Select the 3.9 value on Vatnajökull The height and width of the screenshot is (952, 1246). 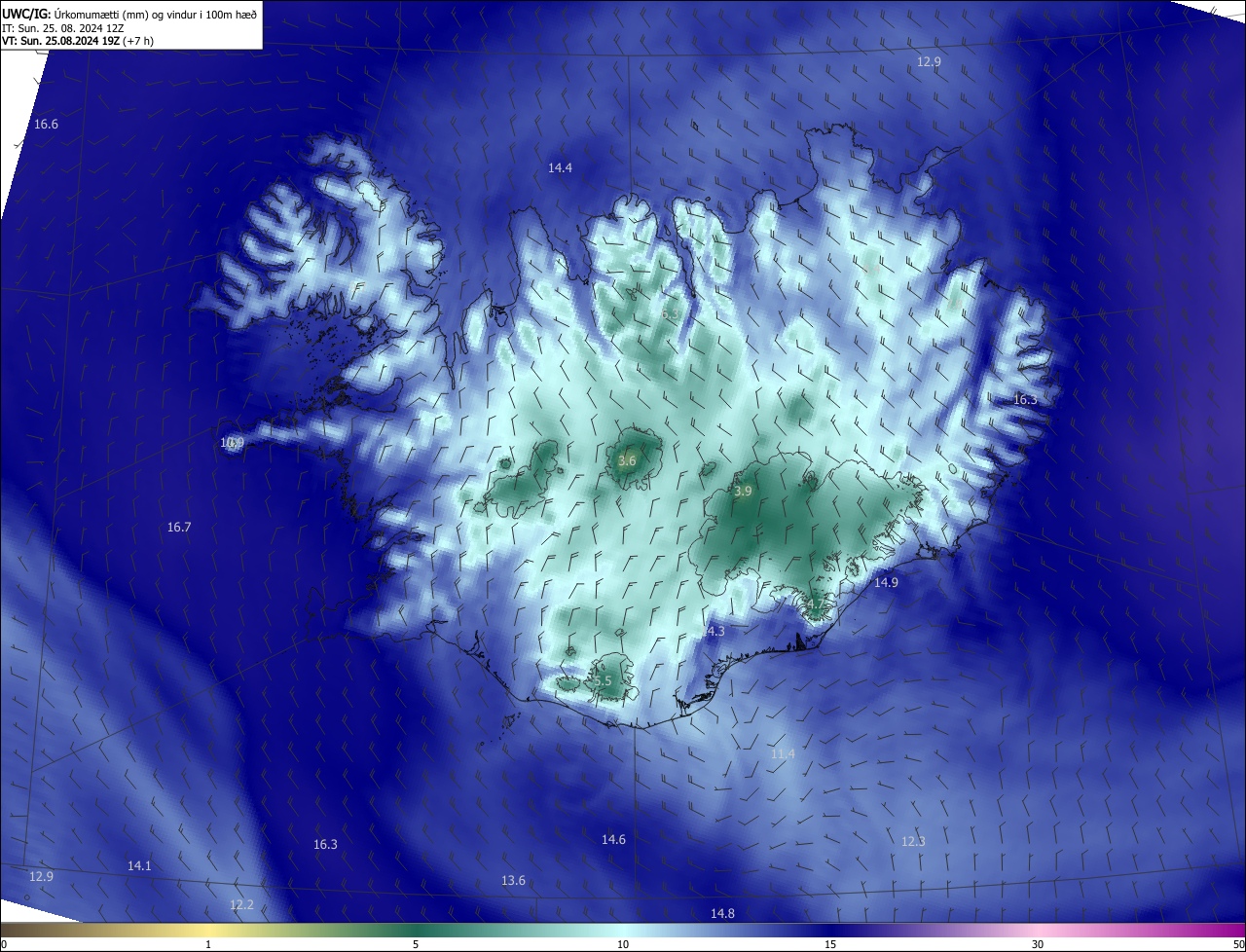[x=743, y=493]
